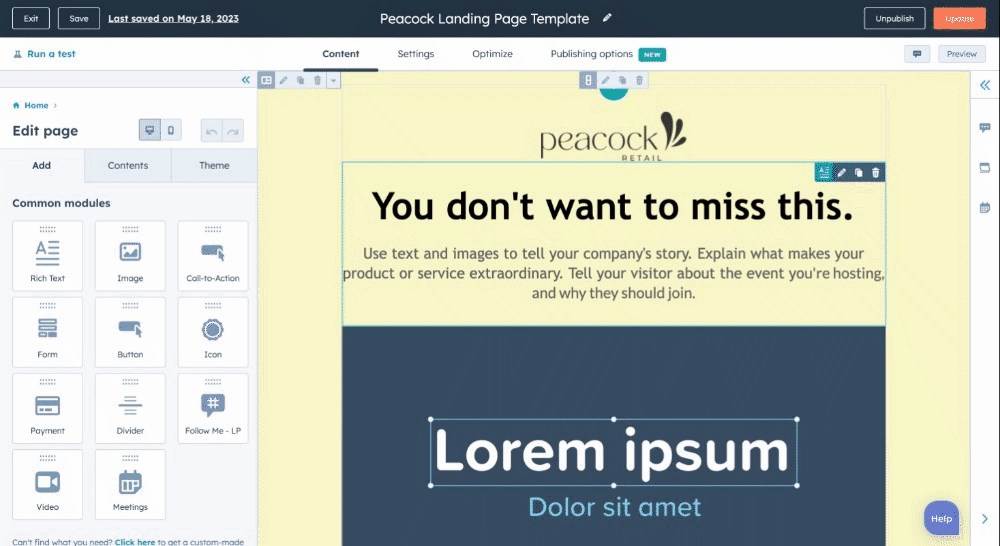Collapse the right sidebar panel

tap(985, 85)
